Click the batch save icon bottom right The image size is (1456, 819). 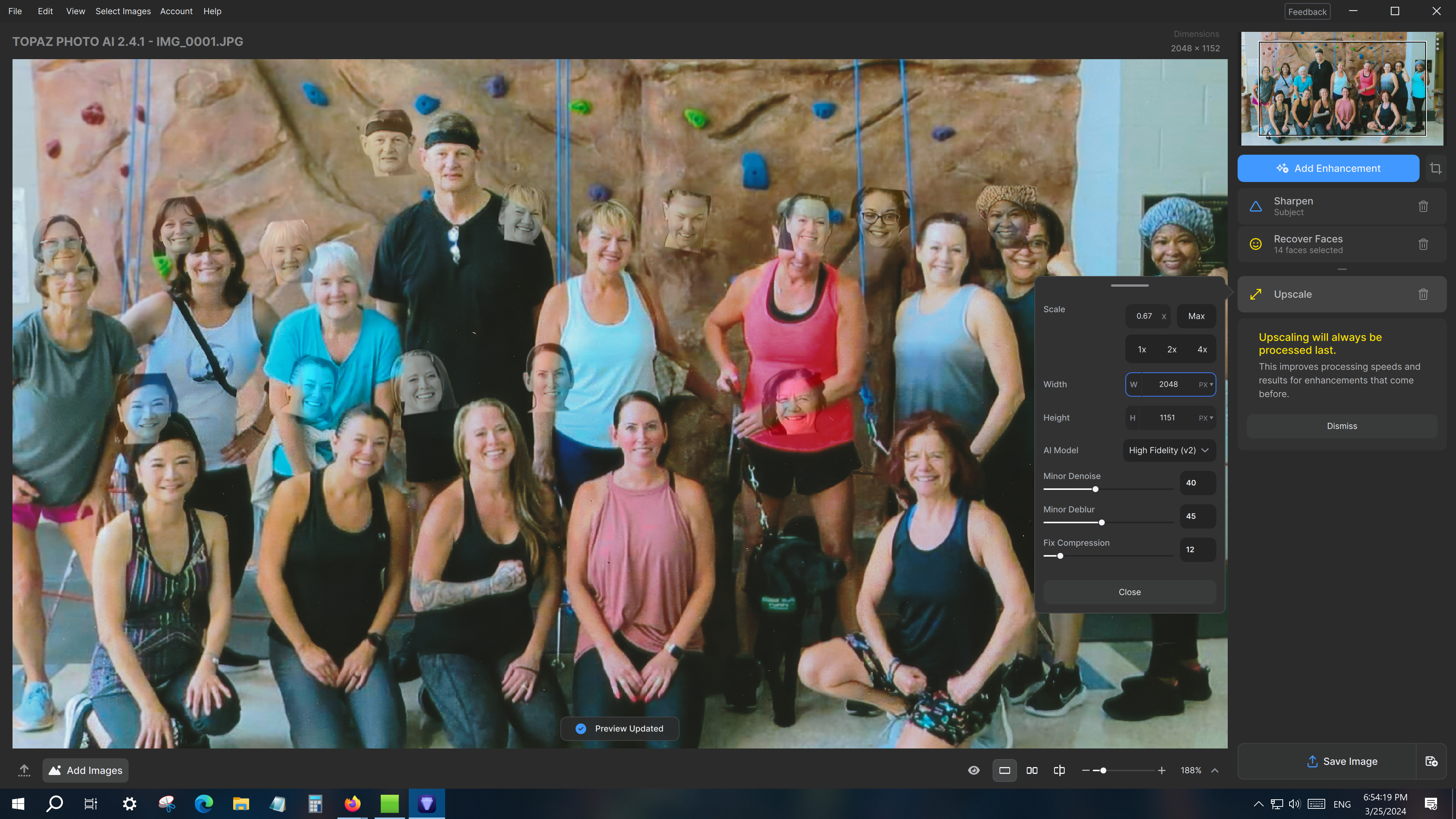(1432, 761)
